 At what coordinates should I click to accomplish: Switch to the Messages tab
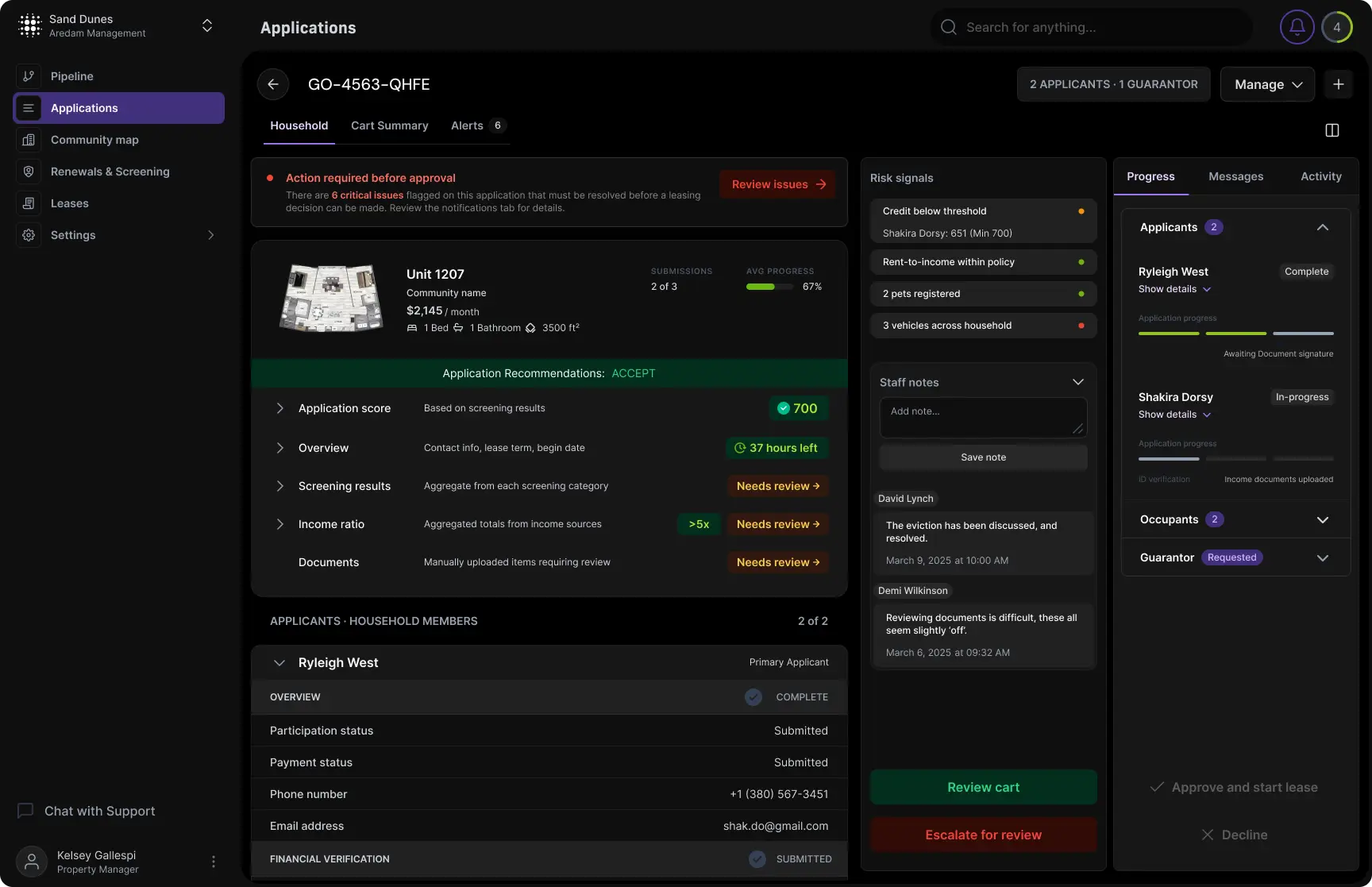click(1236, 176)
